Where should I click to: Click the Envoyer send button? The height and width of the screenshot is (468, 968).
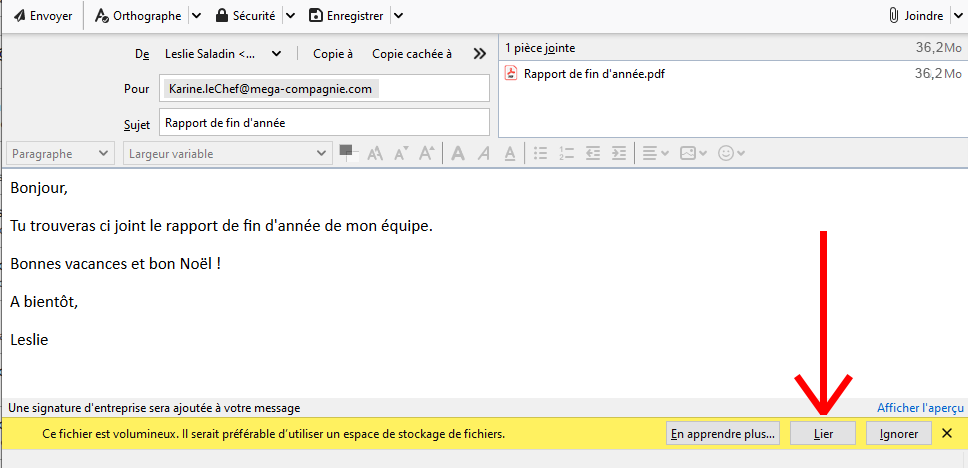click(x=43, y=15)
